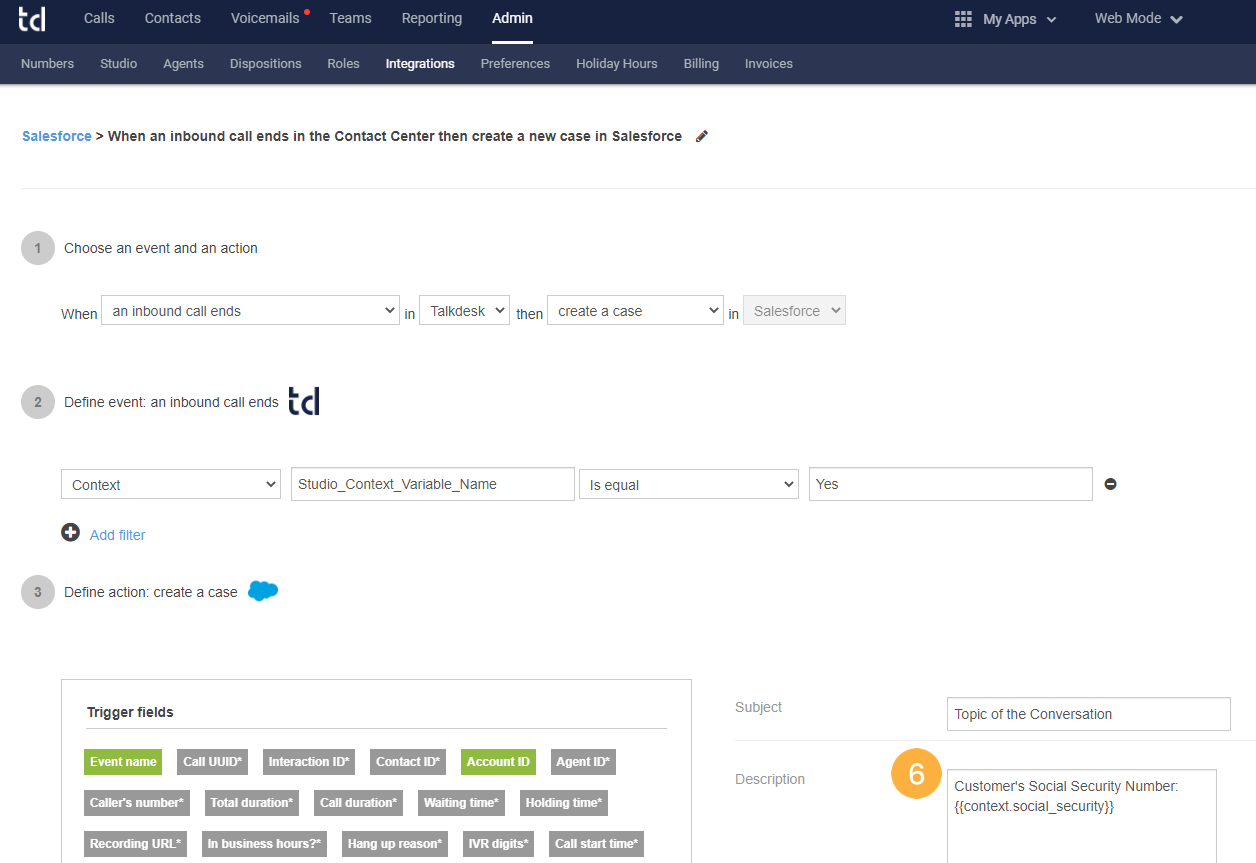Remove the Context filter with minus icon

click(1110, 484)
